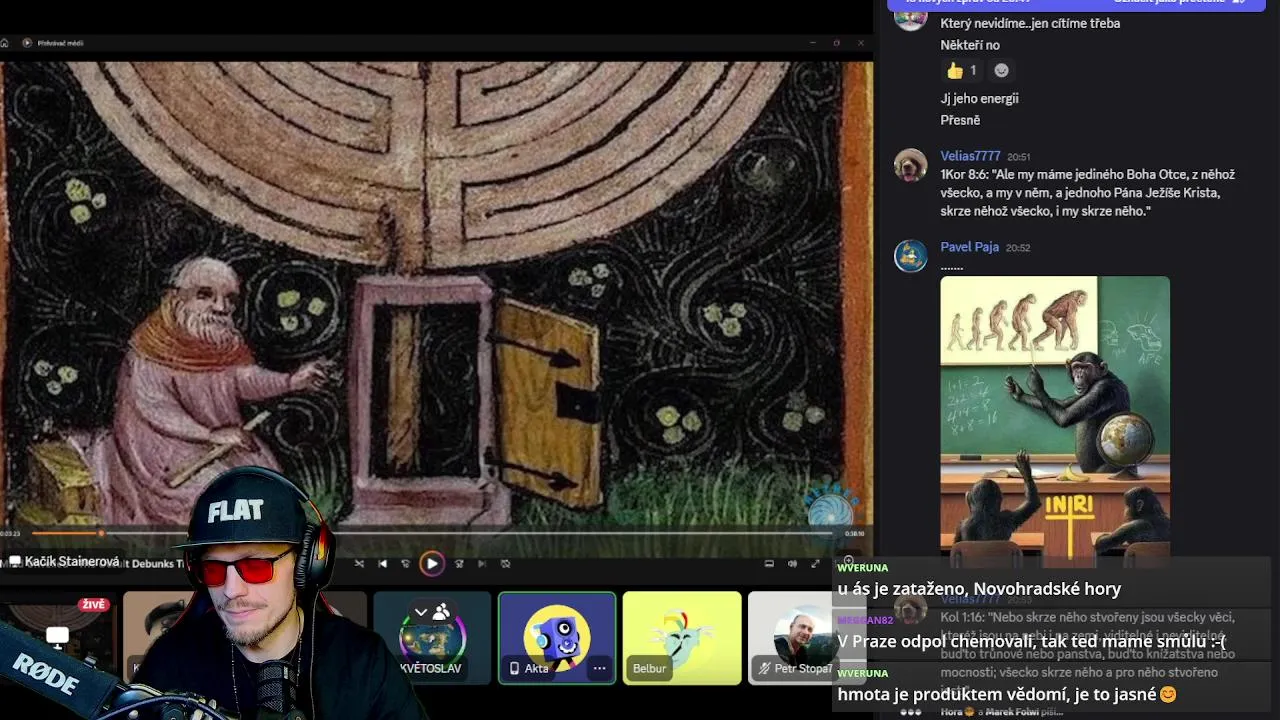Click Pavel Paja's avatar in chat
1280x720 pixels.
(910, 256)
